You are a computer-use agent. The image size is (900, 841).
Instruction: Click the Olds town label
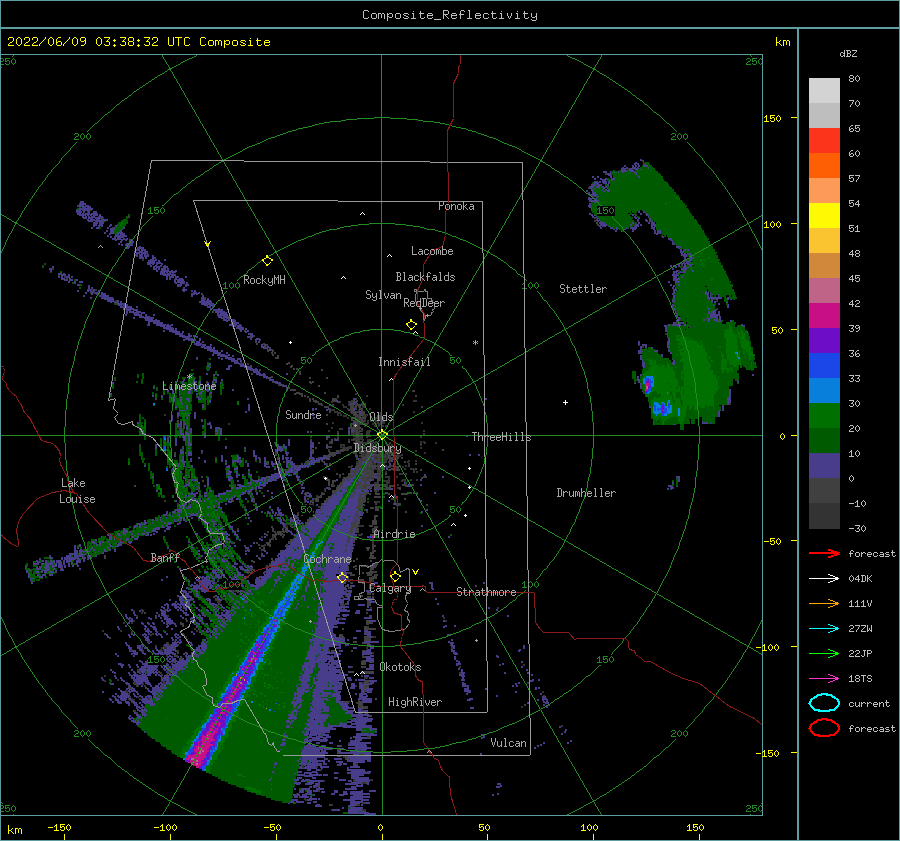381,416
